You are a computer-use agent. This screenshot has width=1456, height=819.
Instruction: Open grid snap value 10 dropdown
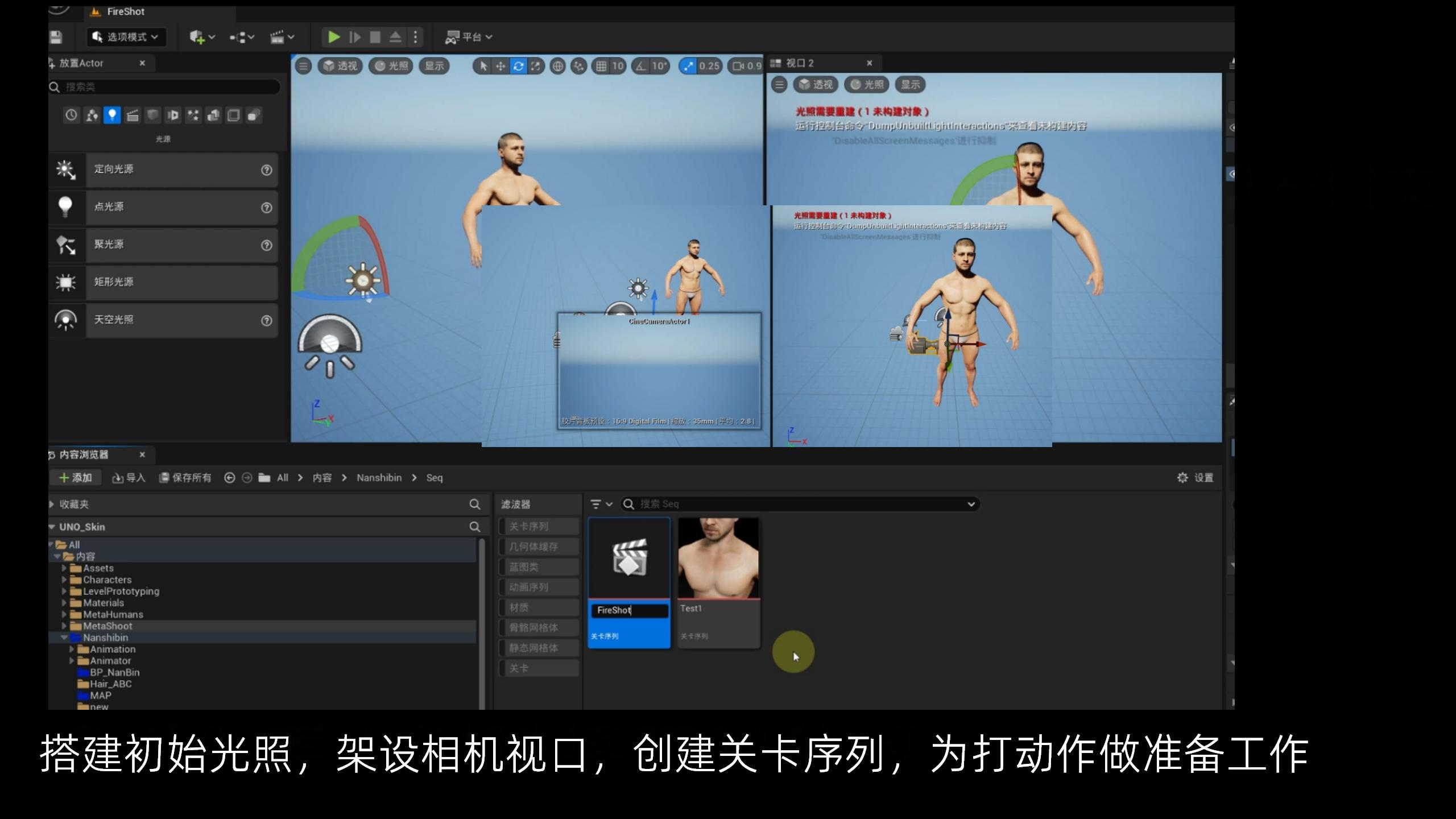tap(618, 66)
